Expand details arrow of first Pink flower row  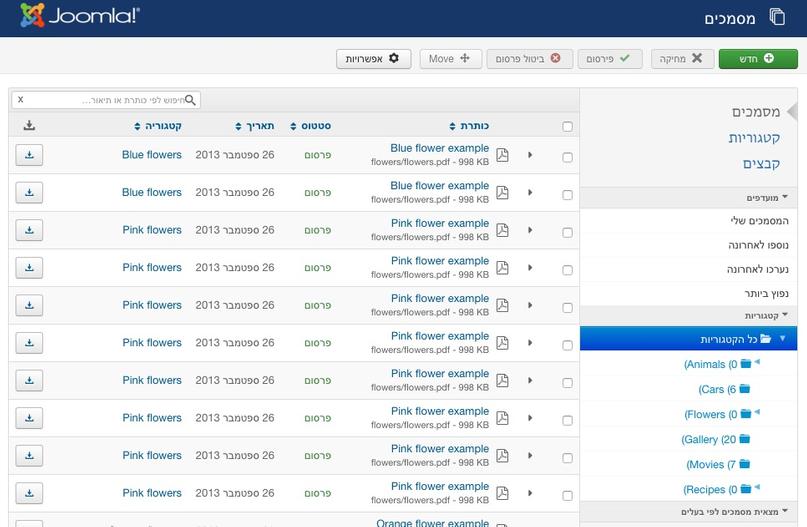(x=530, y=230)
